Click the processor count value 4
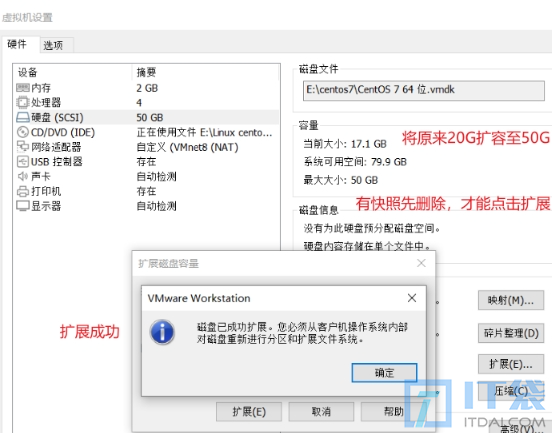 (x=139, y=103)
